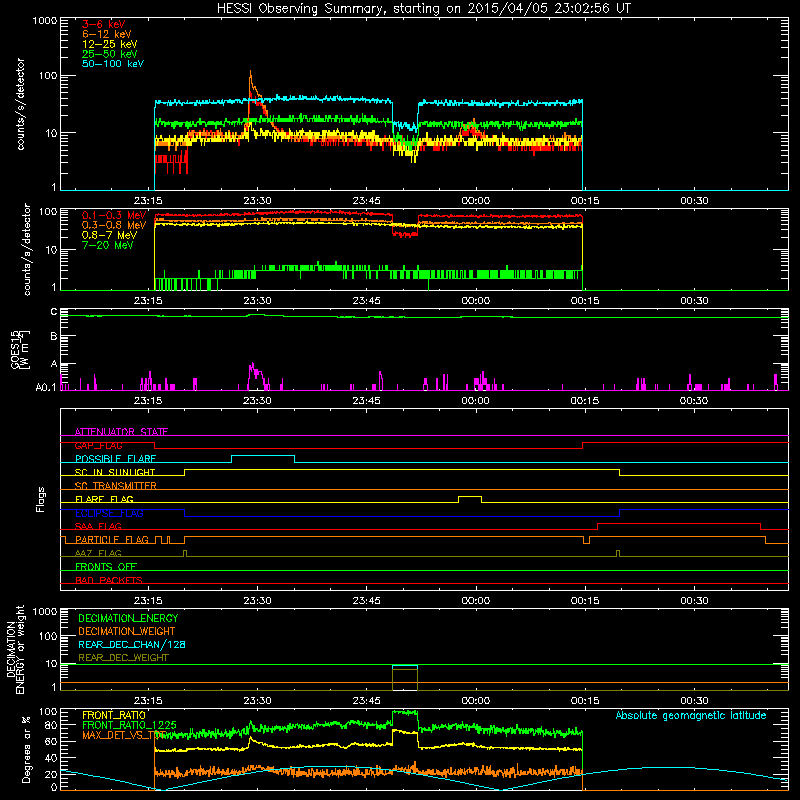The width and height of the screenshot is (800, 800).
Task: Select the 00:00 time label under the keV counts panel
Action: pos(476,201)
